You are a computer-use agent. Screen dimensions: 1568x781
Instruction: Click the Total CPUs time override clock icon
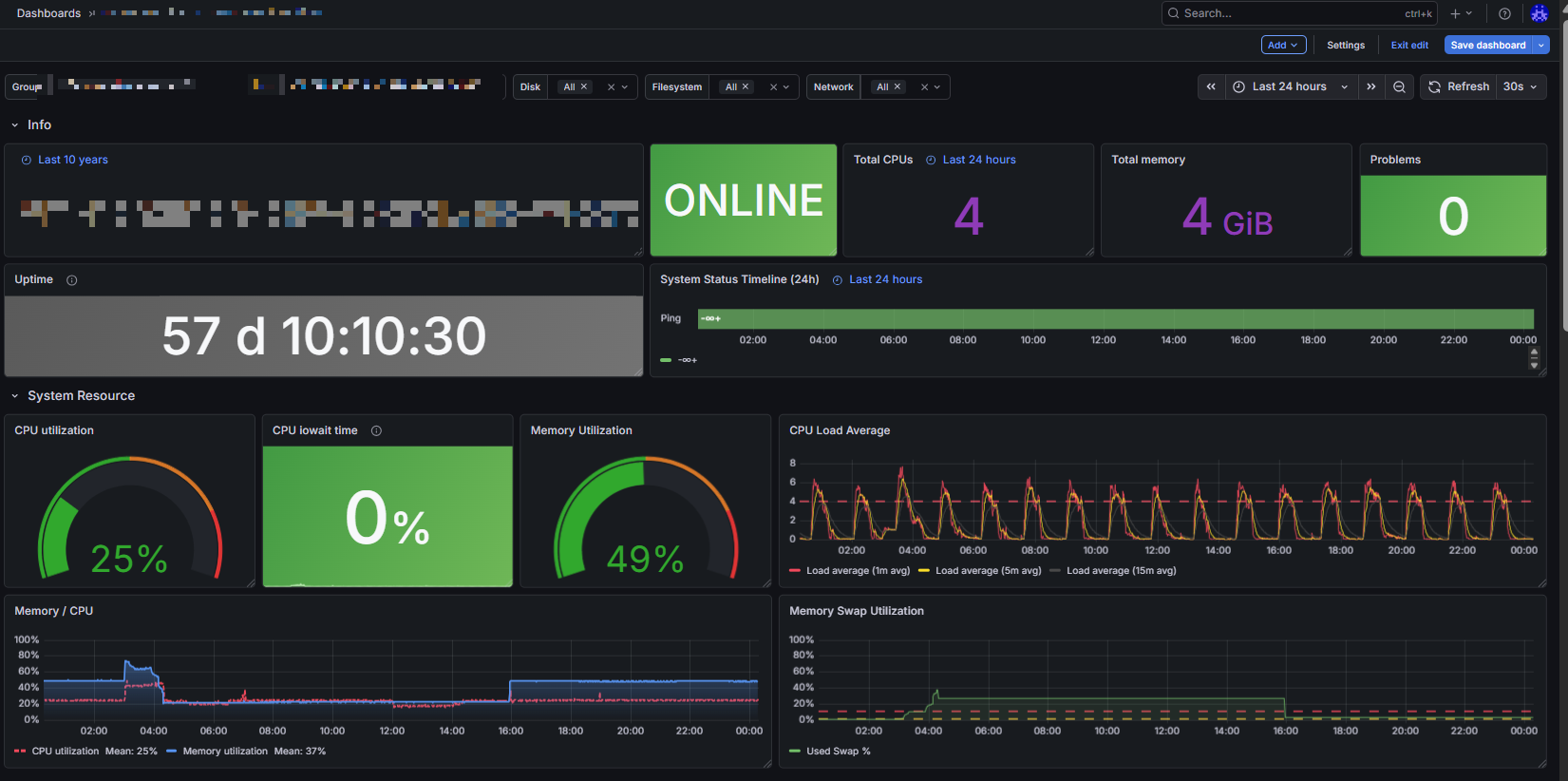pos(931,160)
